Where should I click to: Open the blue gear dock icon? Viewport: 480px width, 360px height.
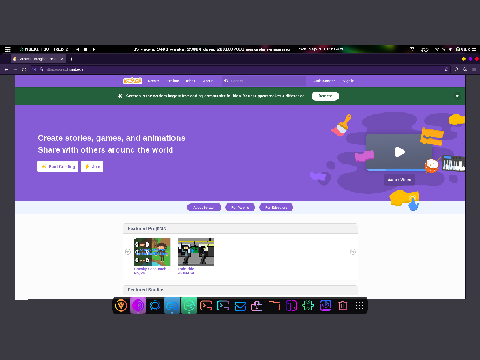[x=155, y=306]
